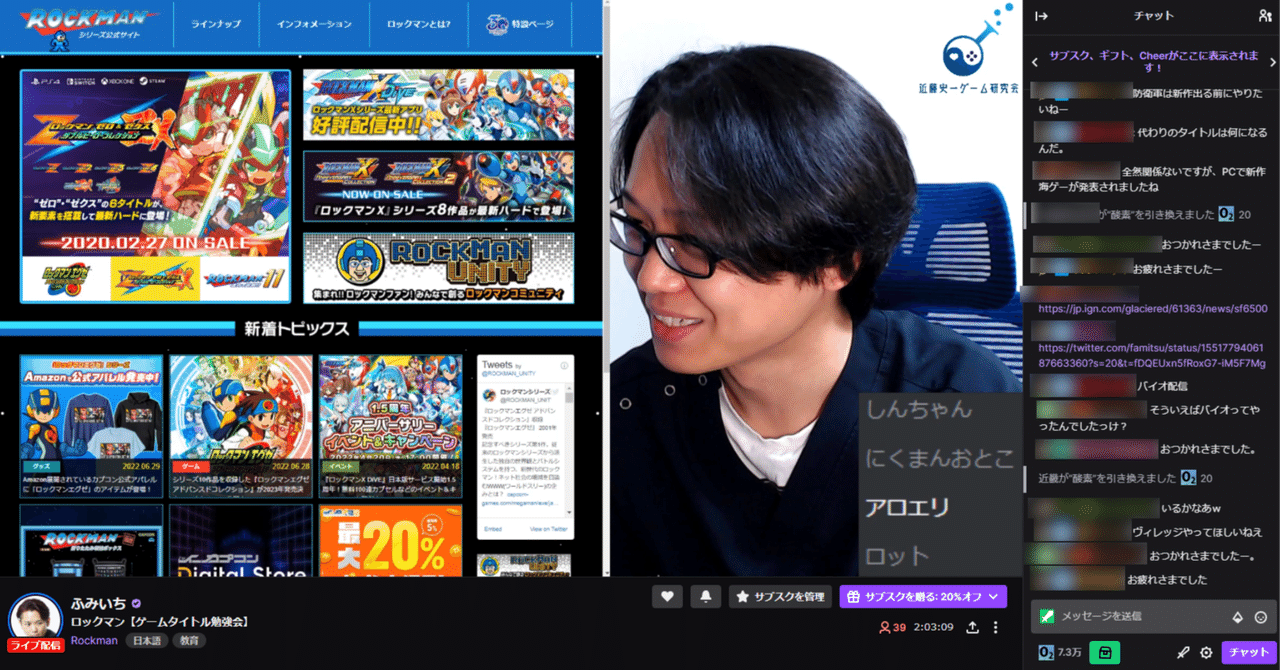The image size is (1280, 670).
Task: Click the Rockman X NOW ON SALE banner
Action: 438,186
